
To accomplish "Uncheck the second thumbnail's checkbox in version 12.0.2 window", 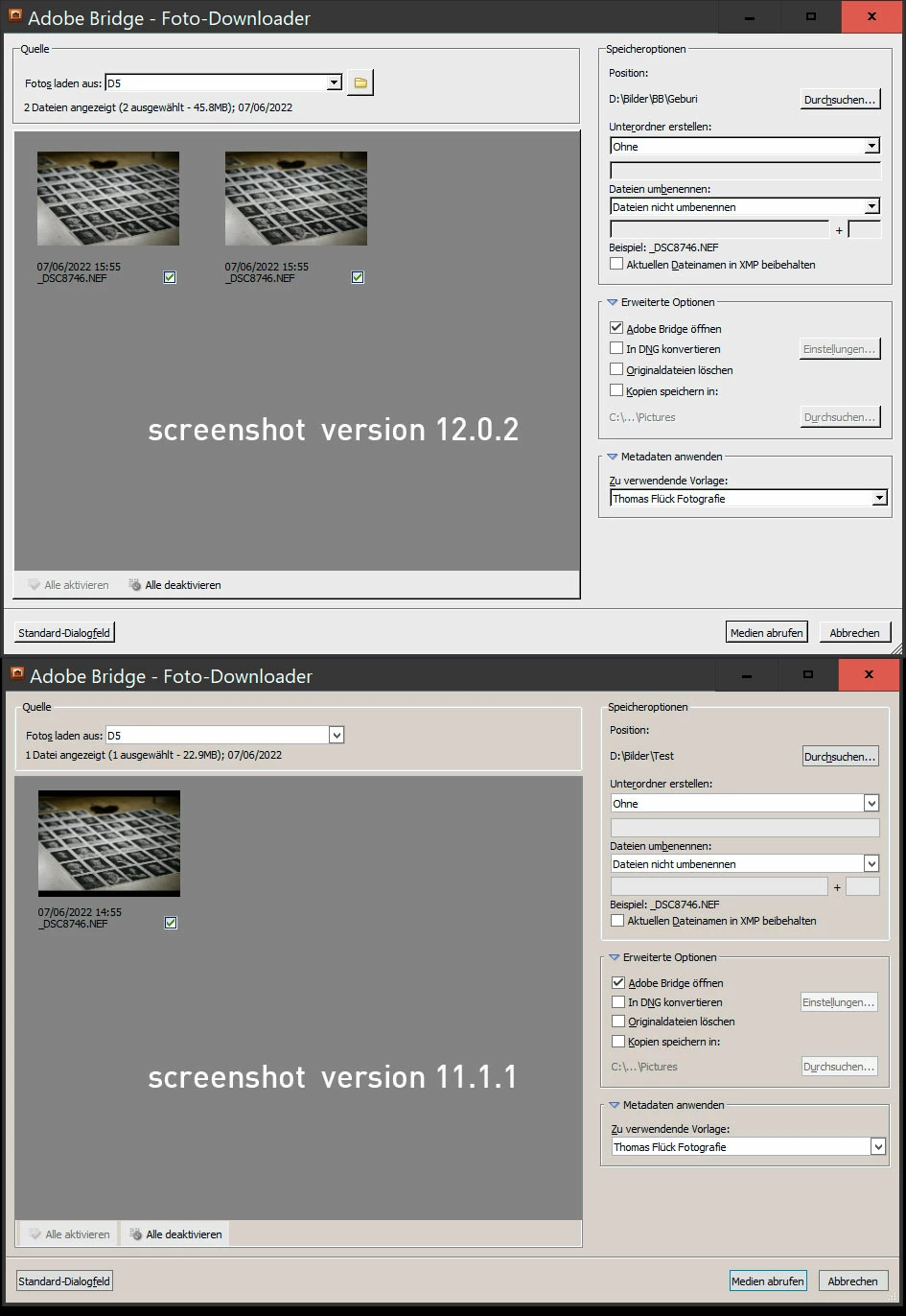I will [x=358, y=277].
